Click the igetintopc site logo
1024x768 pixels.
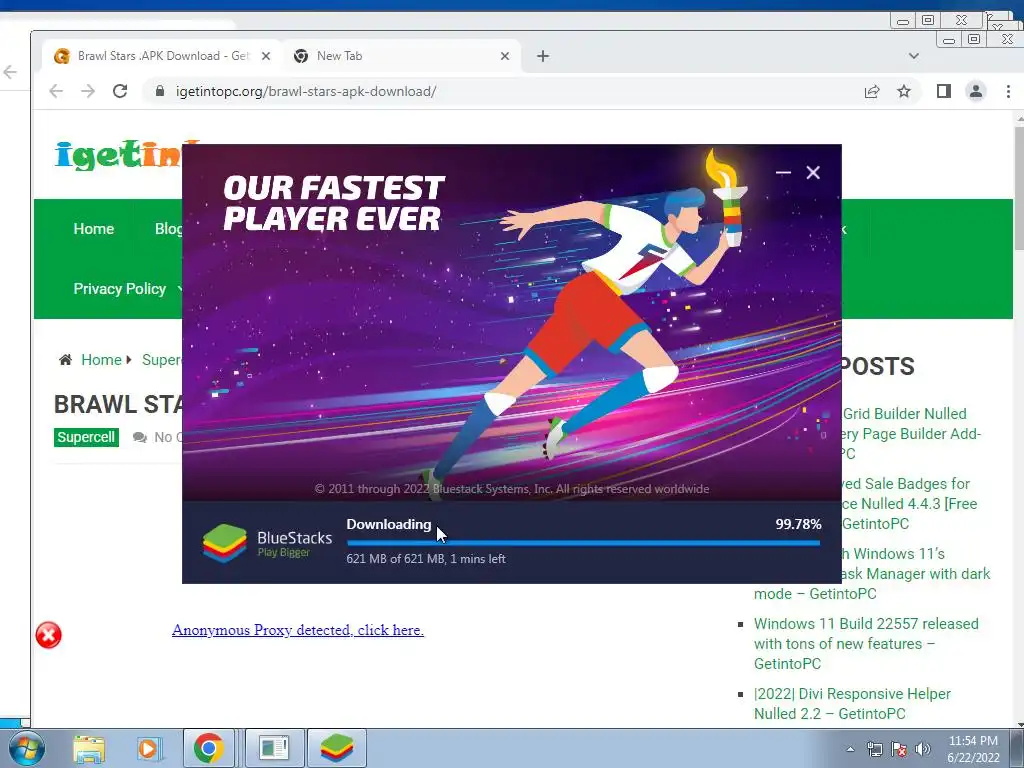point(119,155)
